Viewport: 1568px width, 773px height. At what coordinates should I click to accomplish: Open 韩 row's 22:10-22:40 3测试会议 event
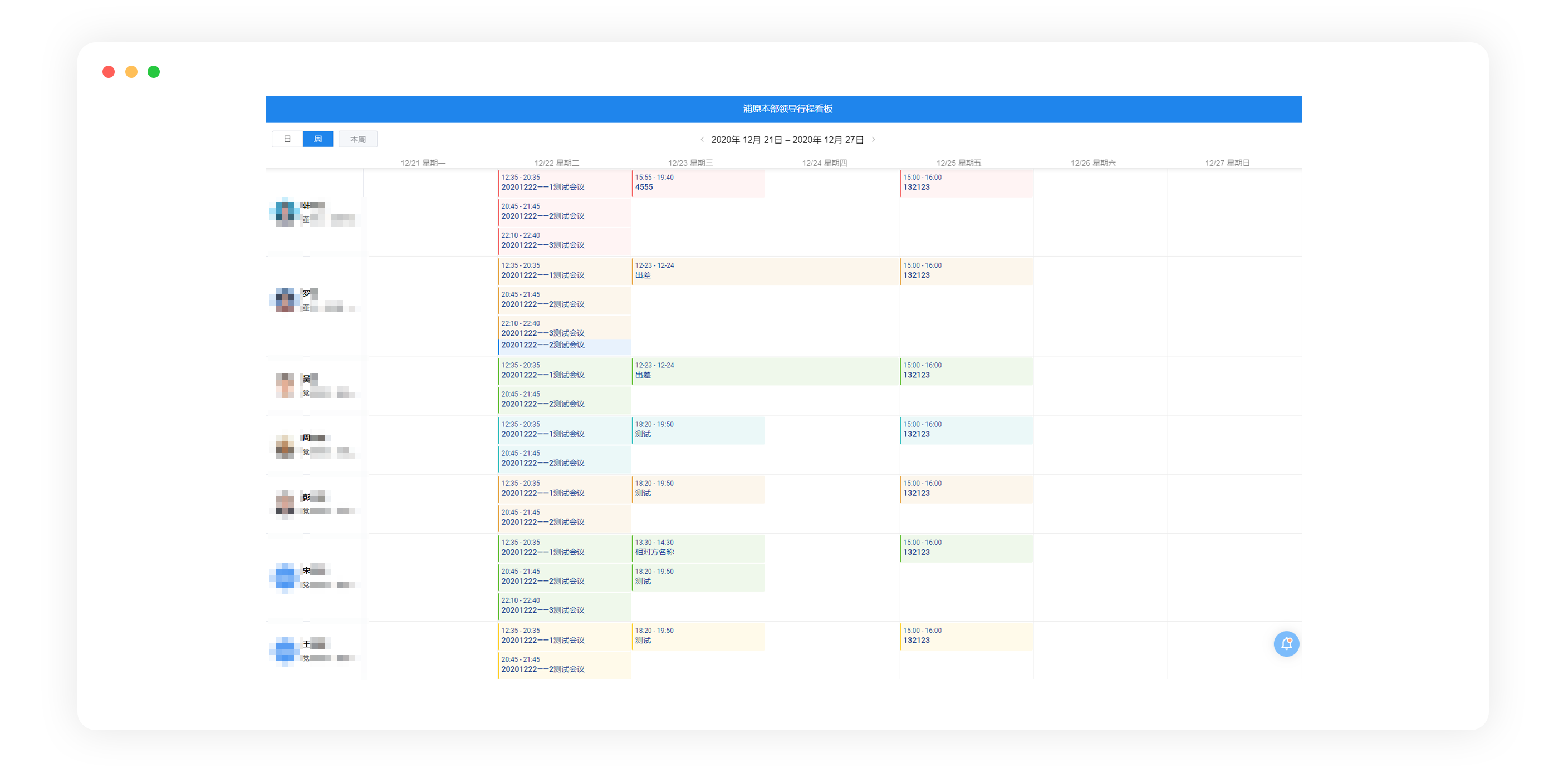(x=564, y=241)
